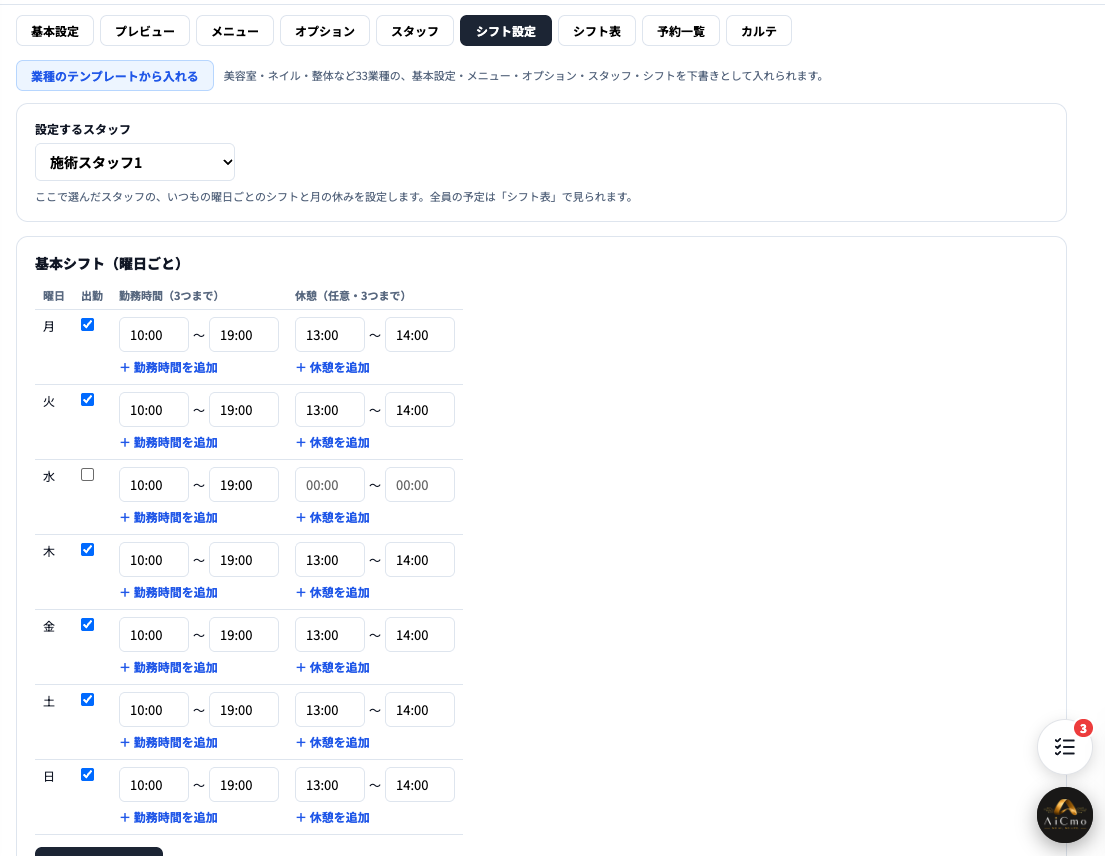Edit Tuesday (火) break end 14:00 field

pyautogui.click(x=420, y=410)
